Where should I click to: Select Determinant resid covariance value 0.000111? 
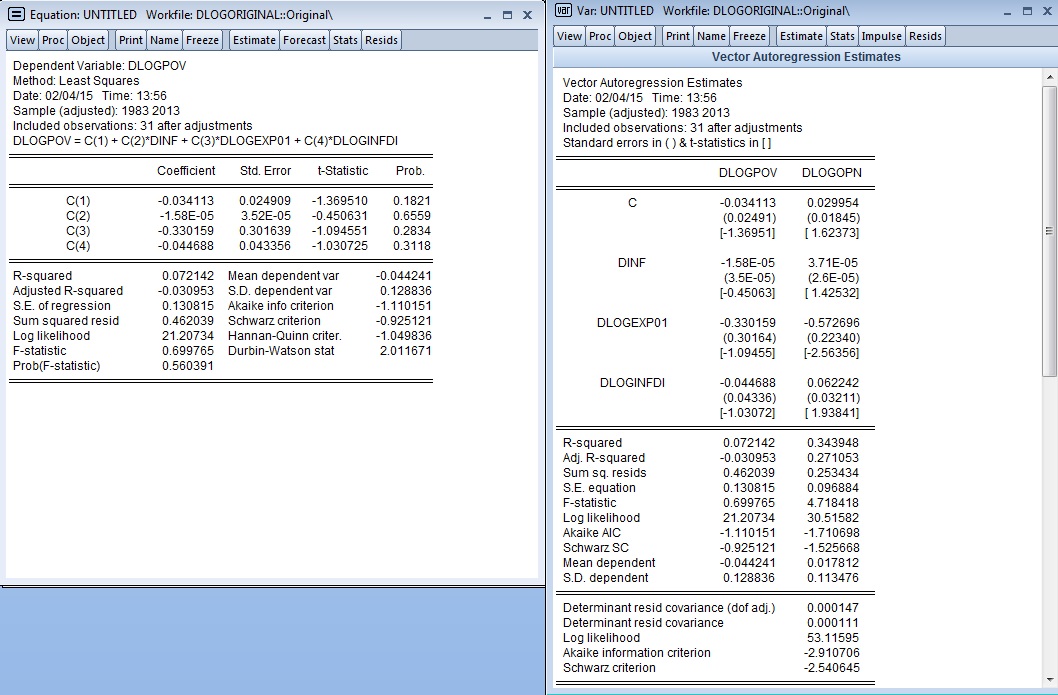coord(833,623)
